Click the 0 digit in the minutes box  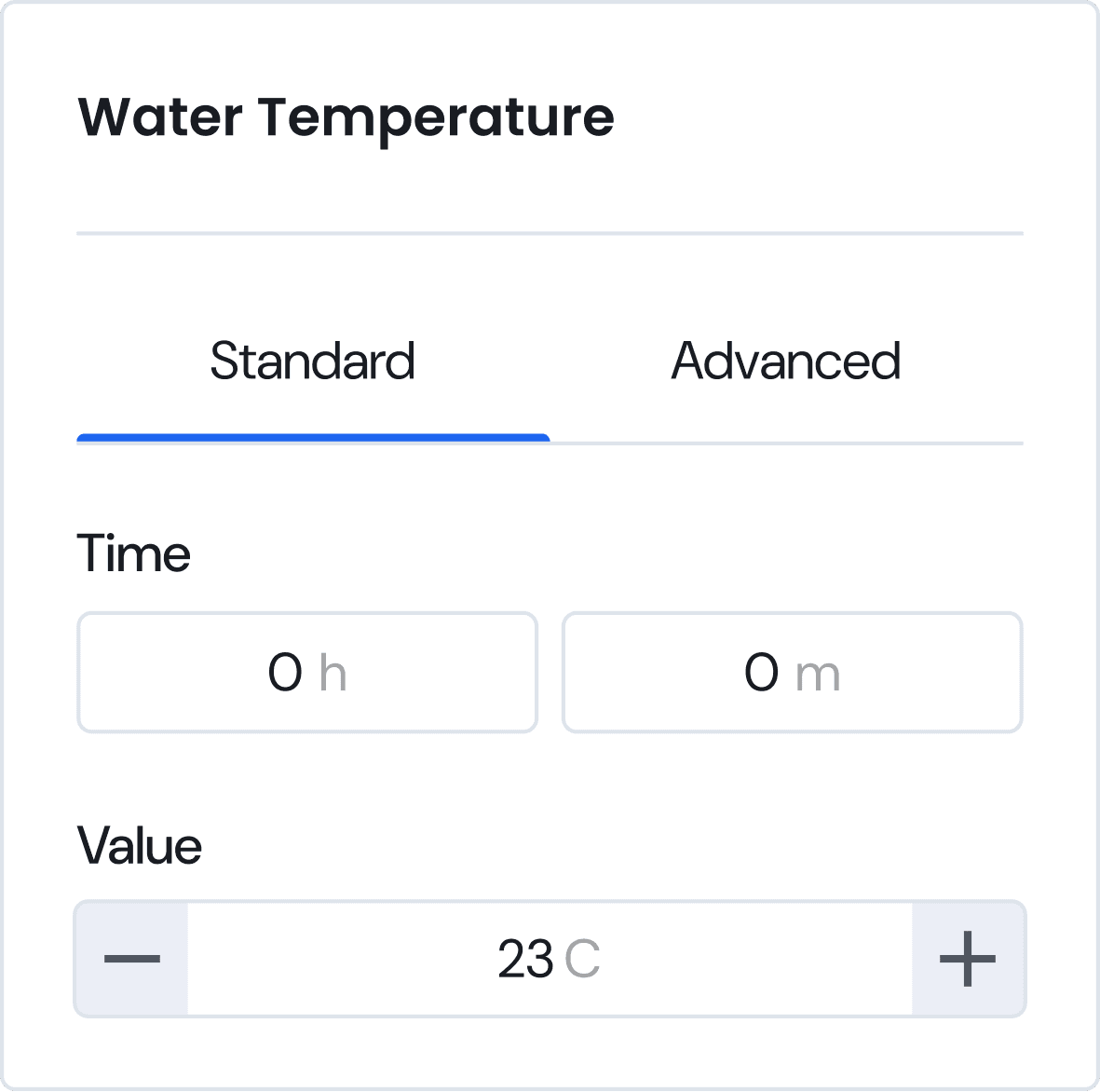761,673
